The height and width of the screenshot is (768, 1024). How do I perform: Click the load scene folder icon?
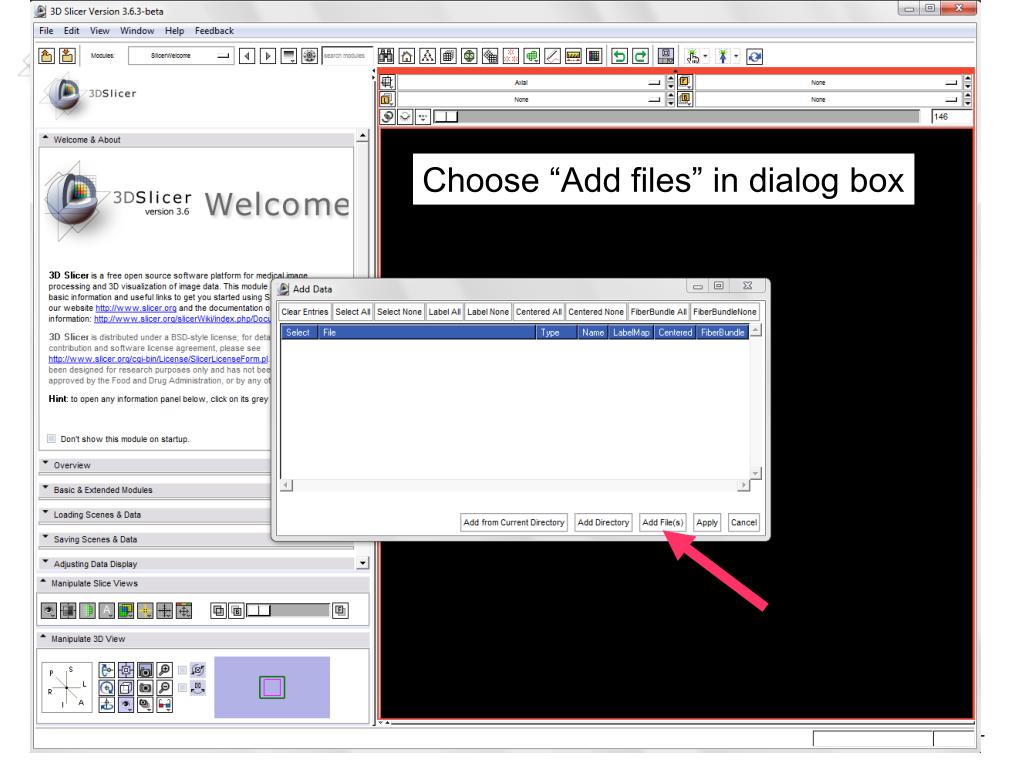click(46, 56)
